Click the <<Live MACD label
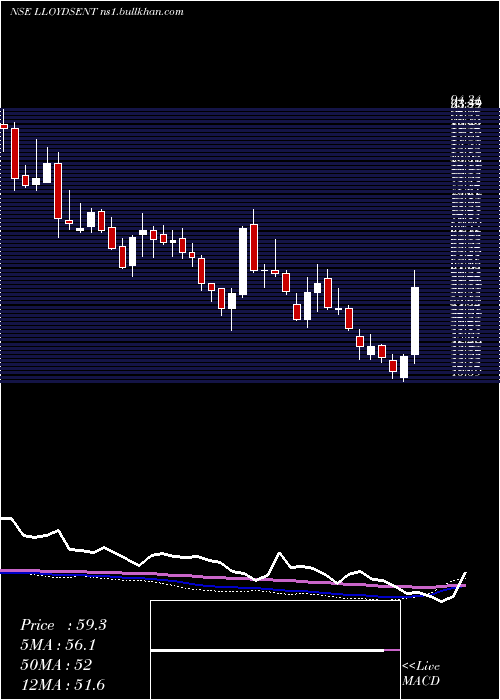This screenshot has height=700, width=500. pos(421,673)
